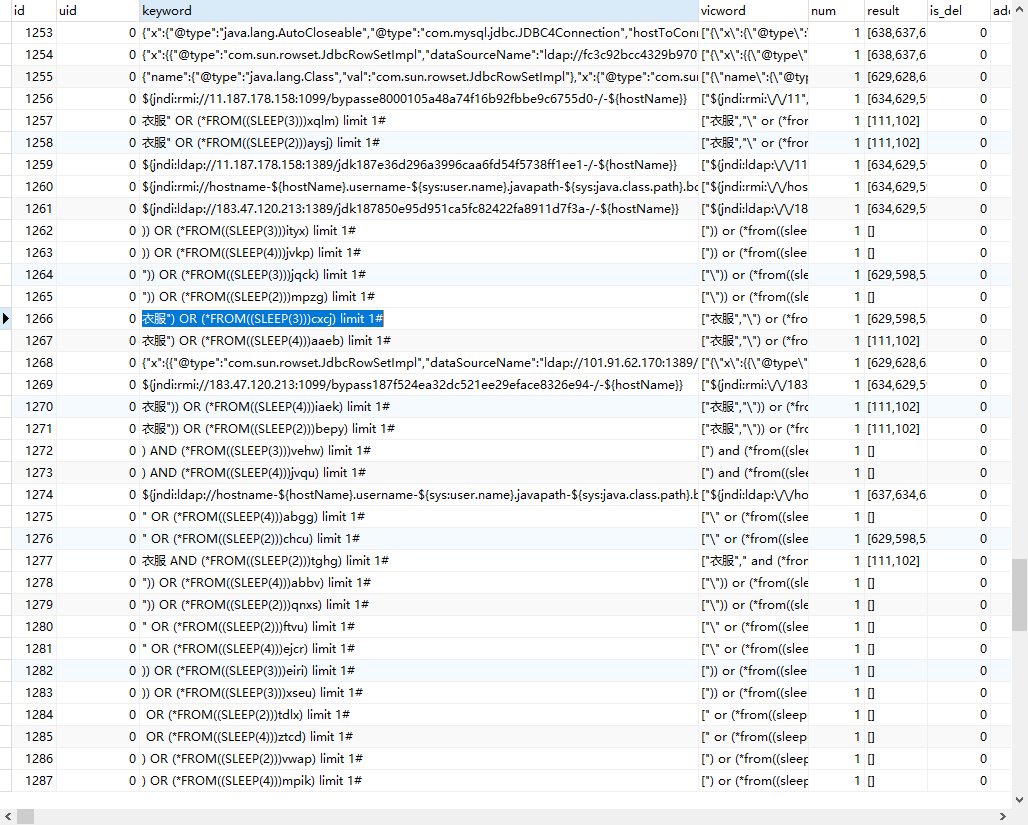Click keyword containing SLEEP(2)))chcu
The height and width of the screenshot is (825, 1028).
[x=419, y=538]
